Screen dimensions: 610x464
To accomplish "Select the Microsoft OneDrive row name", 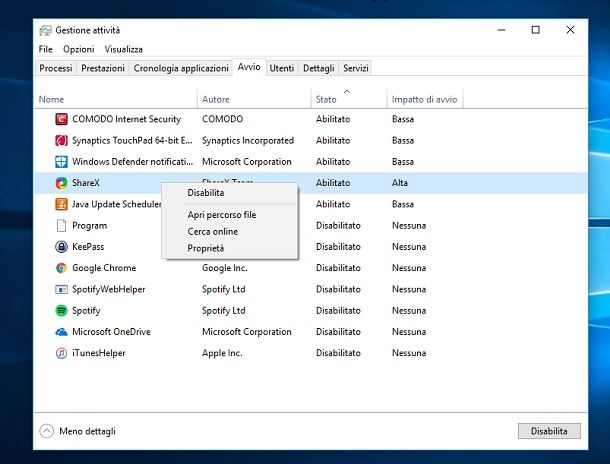I will [x=111, y=332].
